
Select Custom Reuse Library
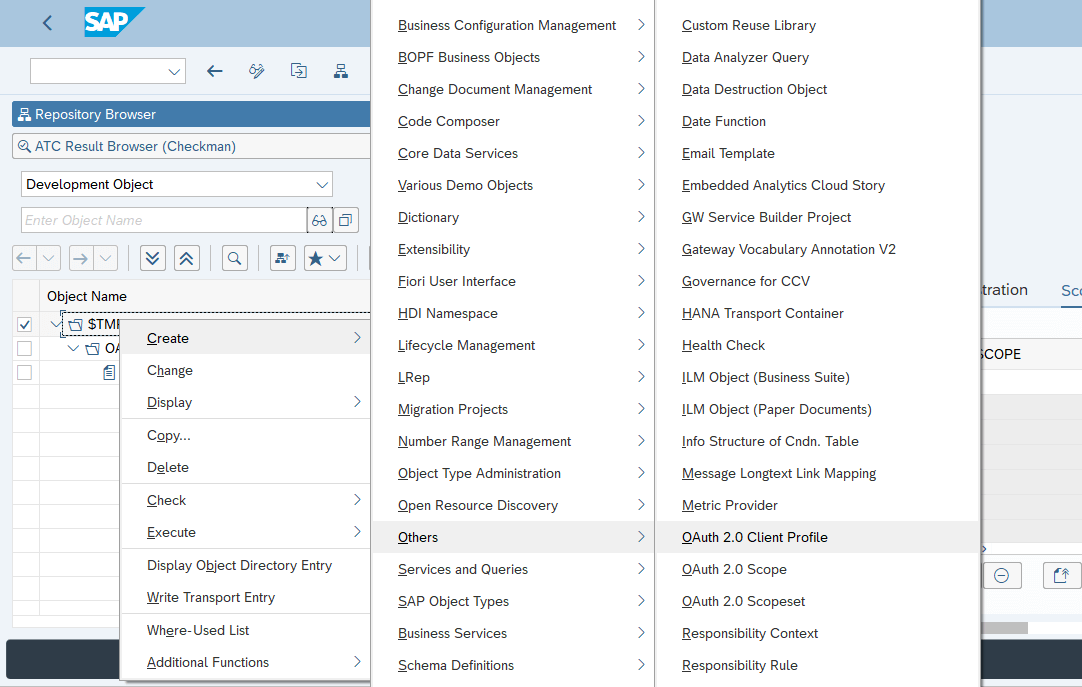[x=818, y=25]
